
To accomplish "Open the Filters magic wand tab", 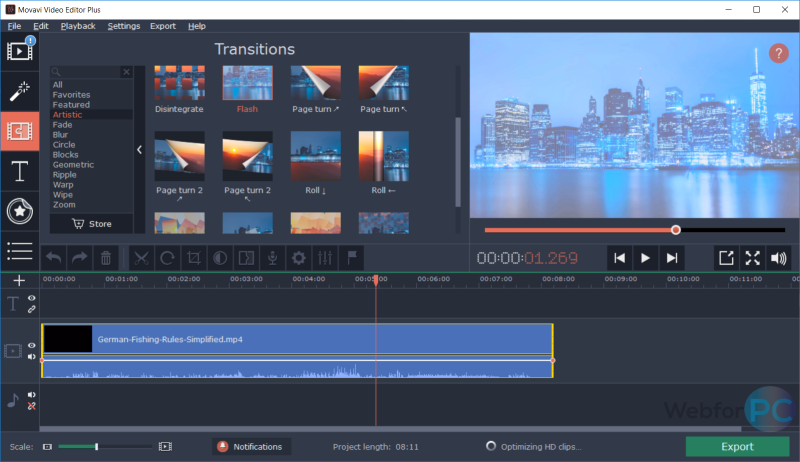I will tap(19, 92).
